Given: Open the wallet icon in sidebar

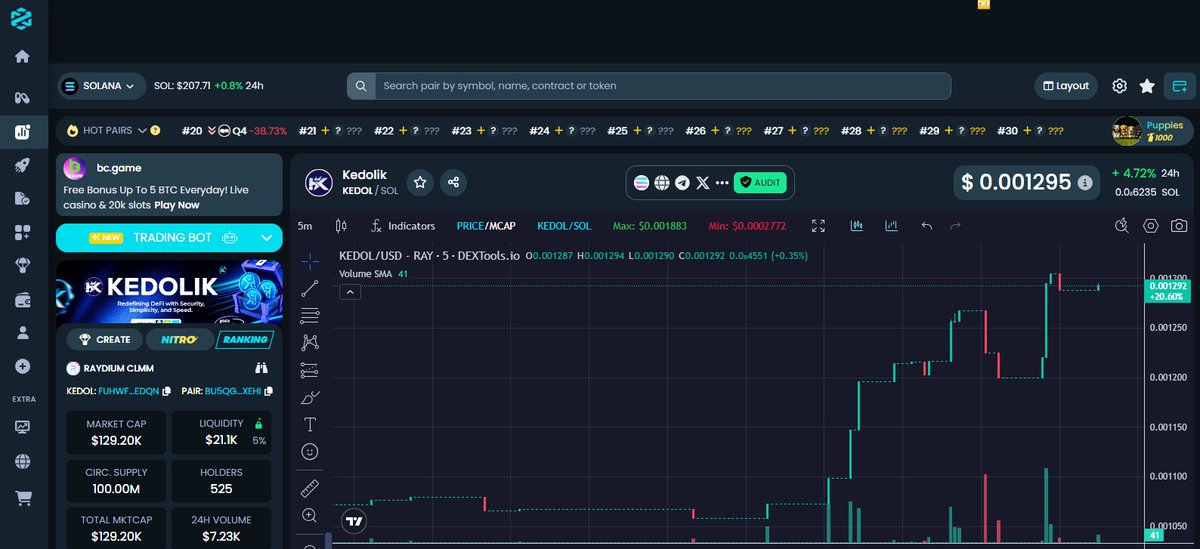Looking at the screenshot, I should [x=22, y=299].
